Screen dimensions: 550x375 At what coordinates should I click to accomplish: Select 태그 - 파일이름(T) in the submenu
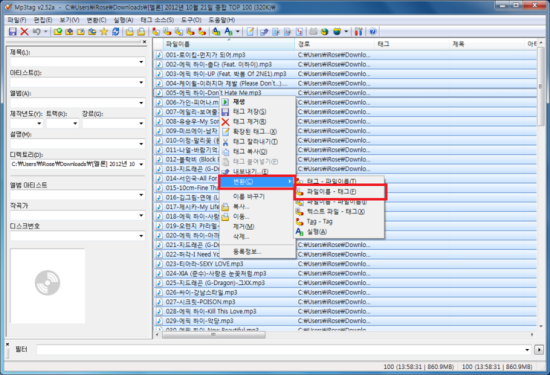click(x=339, y=181)
